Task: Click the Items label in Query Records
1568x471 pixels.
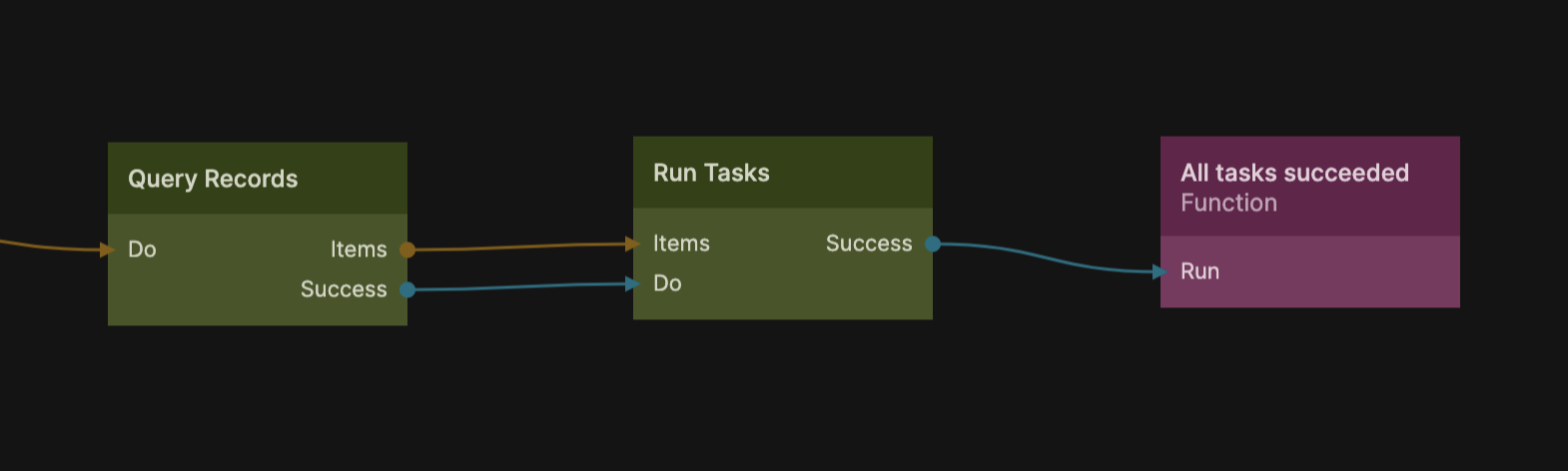Action: pyautogui.click(x=359, y=249)
